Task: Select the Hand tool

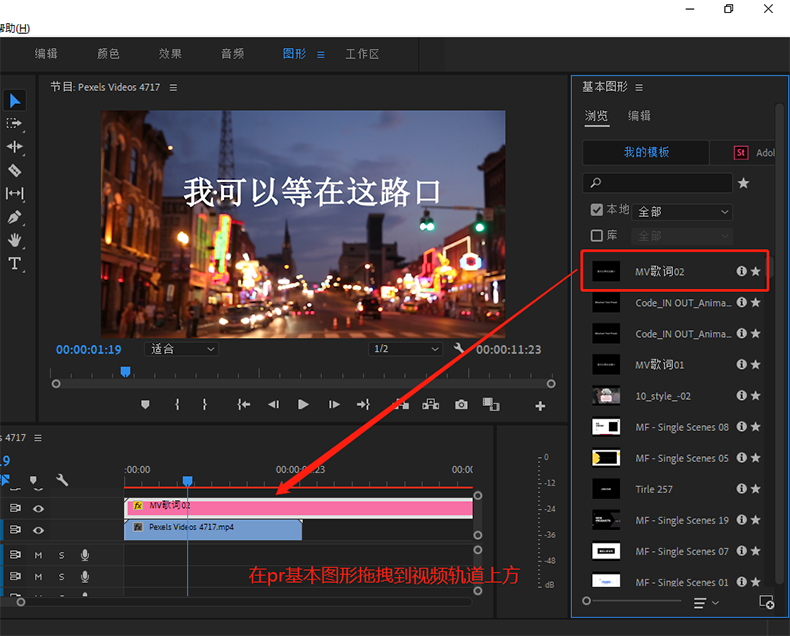Action: coord(15,240)
